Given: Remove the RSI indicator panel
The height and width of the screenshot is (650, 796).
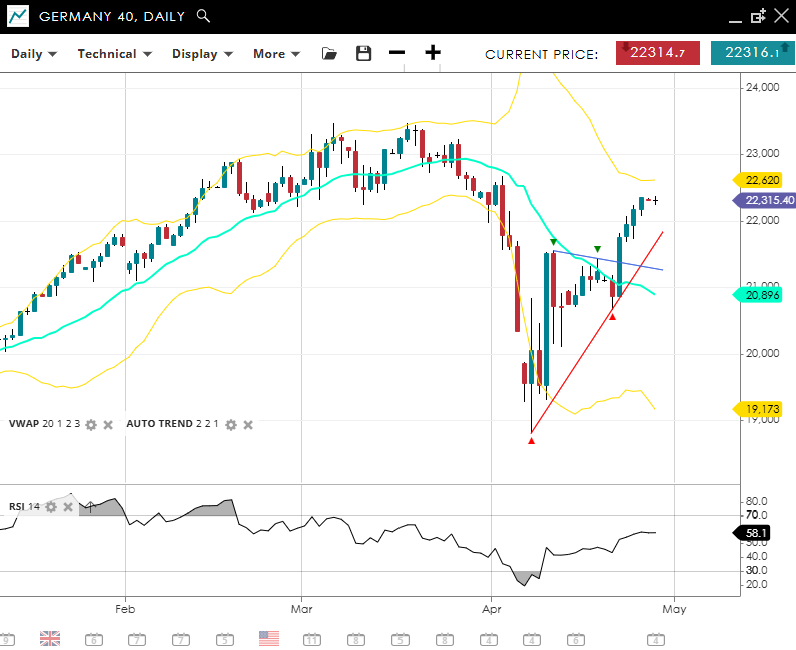Looking at the screenshot, I should [x=68, y=507].
